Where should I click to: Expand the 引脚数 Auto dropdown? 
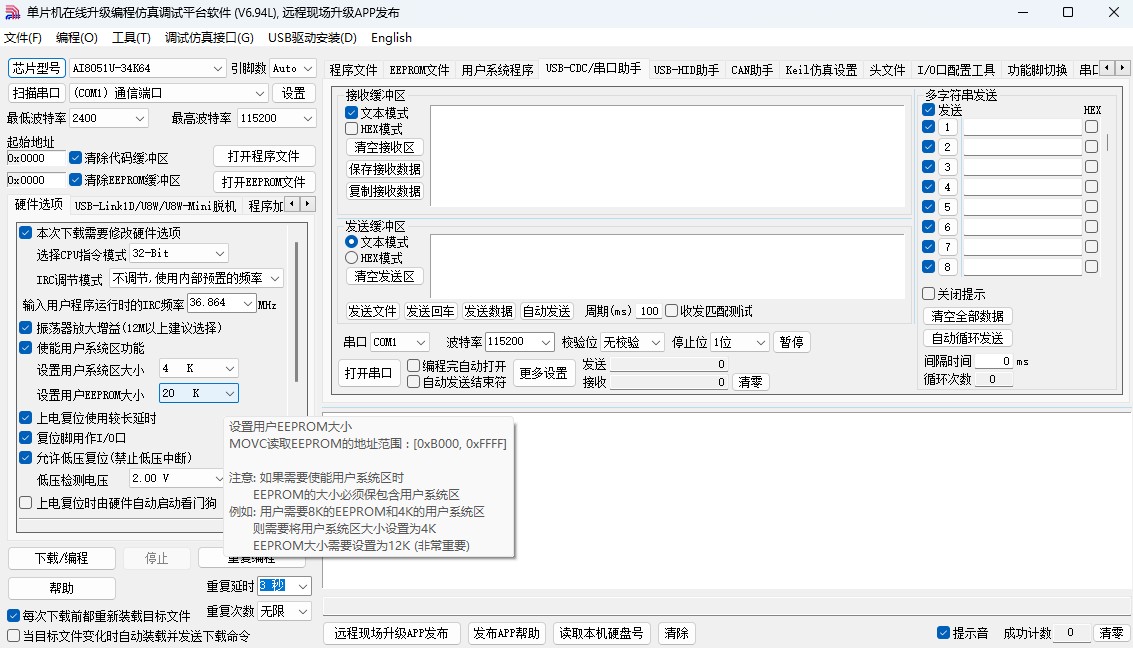[308, 69]
